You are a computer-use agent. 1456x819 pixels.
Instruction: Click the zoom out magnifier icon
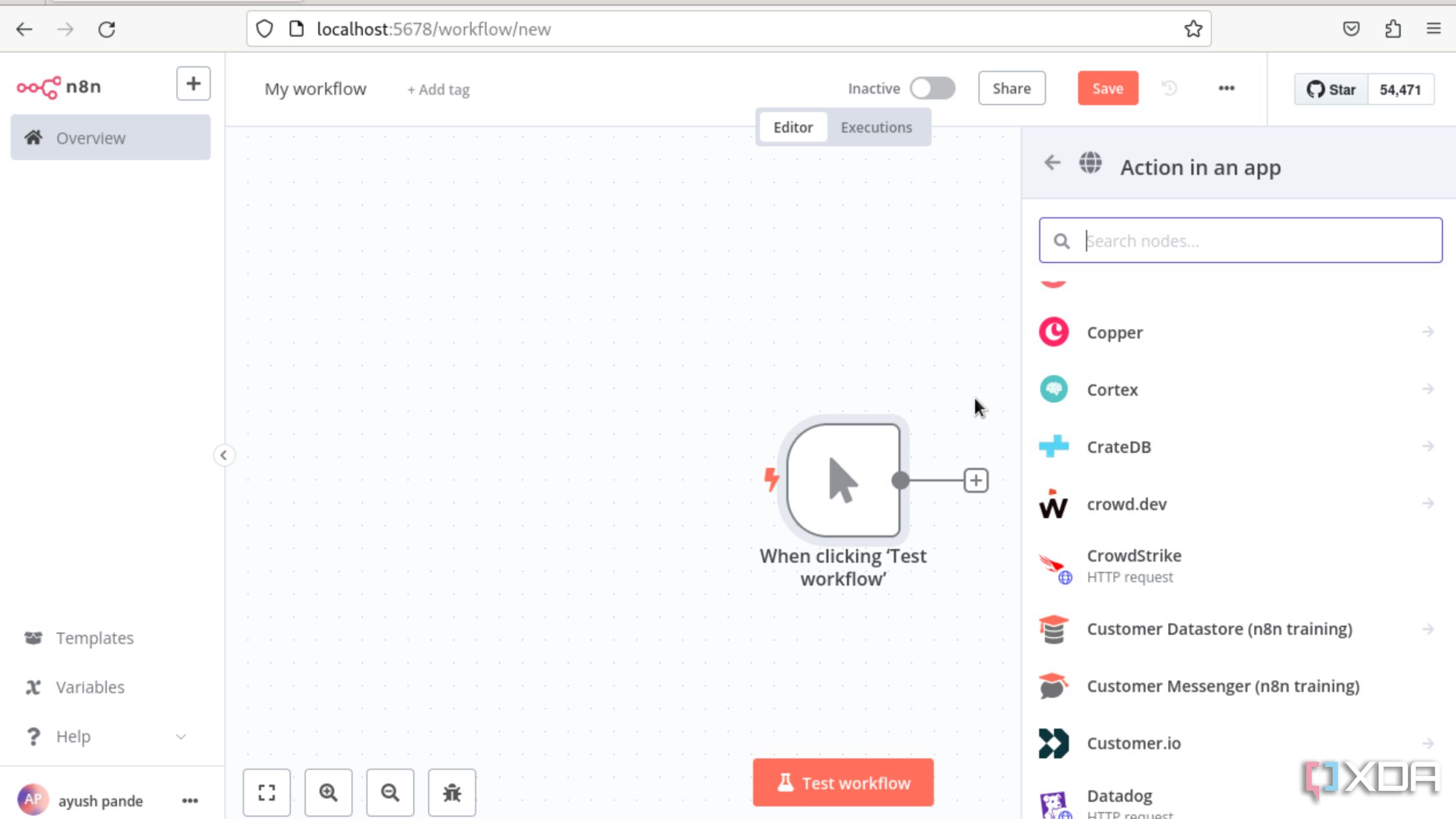coord(390,791)
